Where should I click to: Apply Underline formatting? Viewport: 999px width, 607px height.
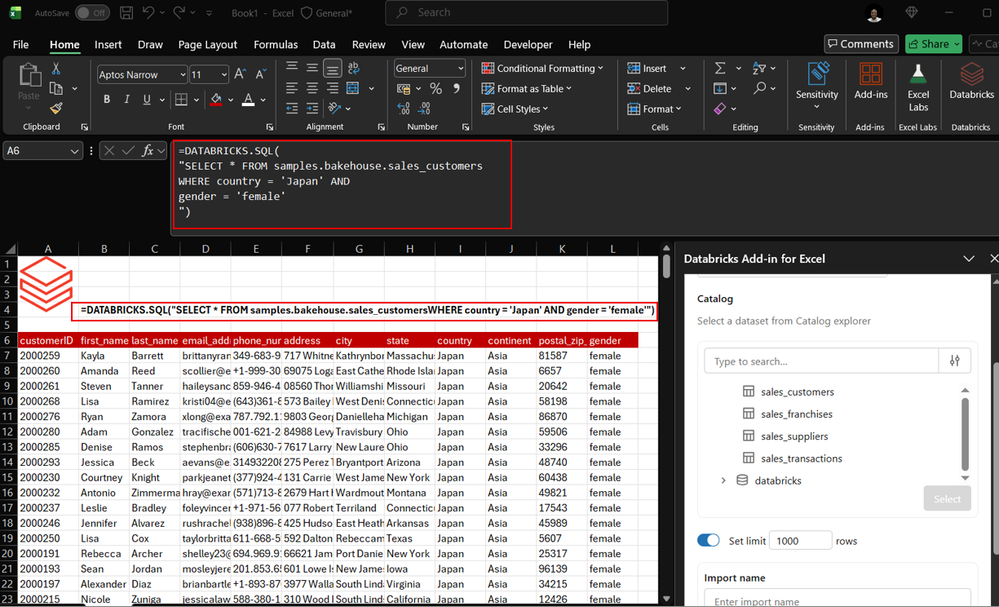tap(147, 99)
